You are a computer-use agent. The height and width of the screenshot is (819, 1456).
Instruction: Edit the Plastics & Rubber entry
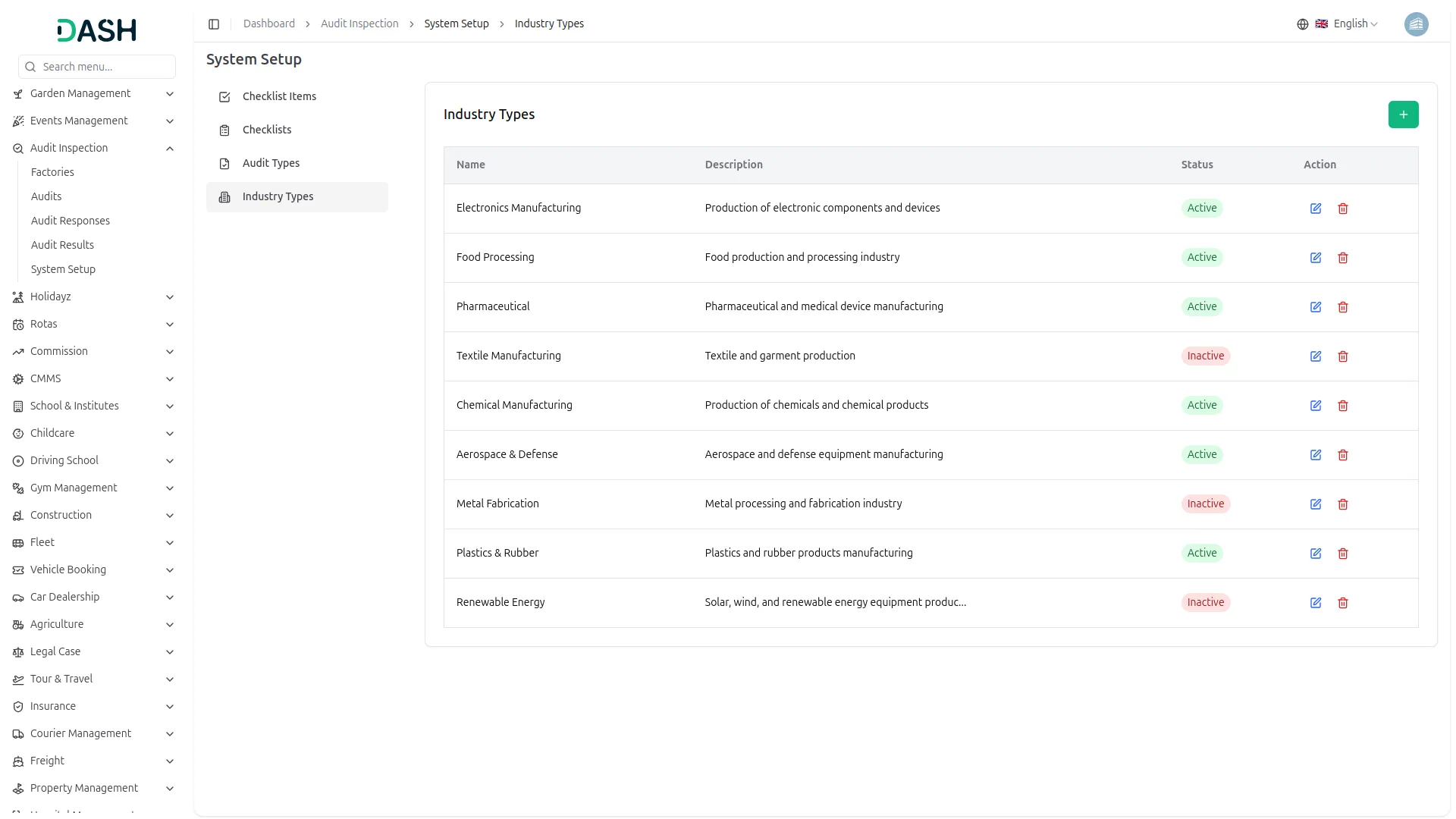tap(1316, 554)
